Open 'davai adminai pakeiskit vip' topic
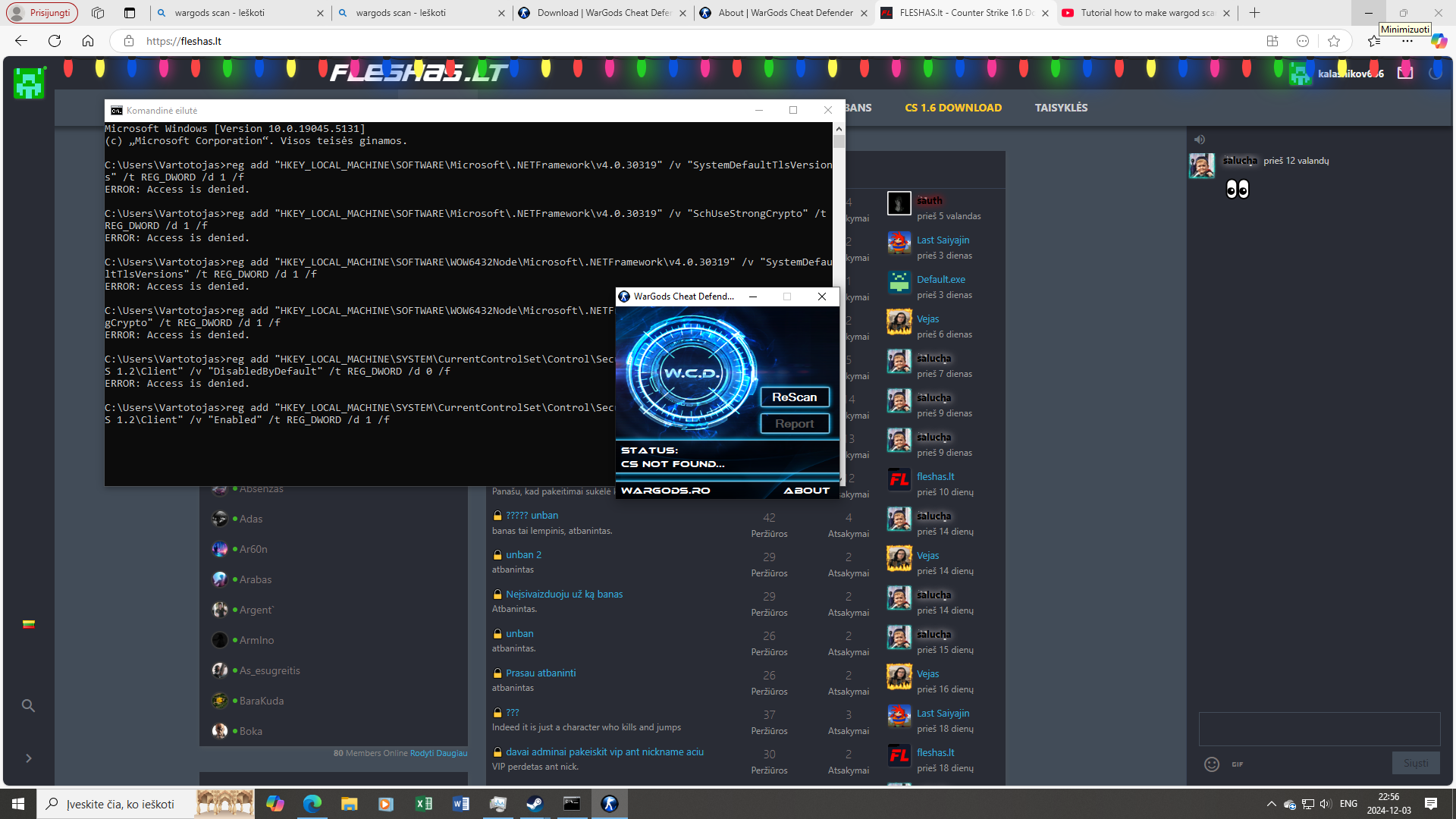Viewport: 1456px width, 819px height. tap(604, 752)
